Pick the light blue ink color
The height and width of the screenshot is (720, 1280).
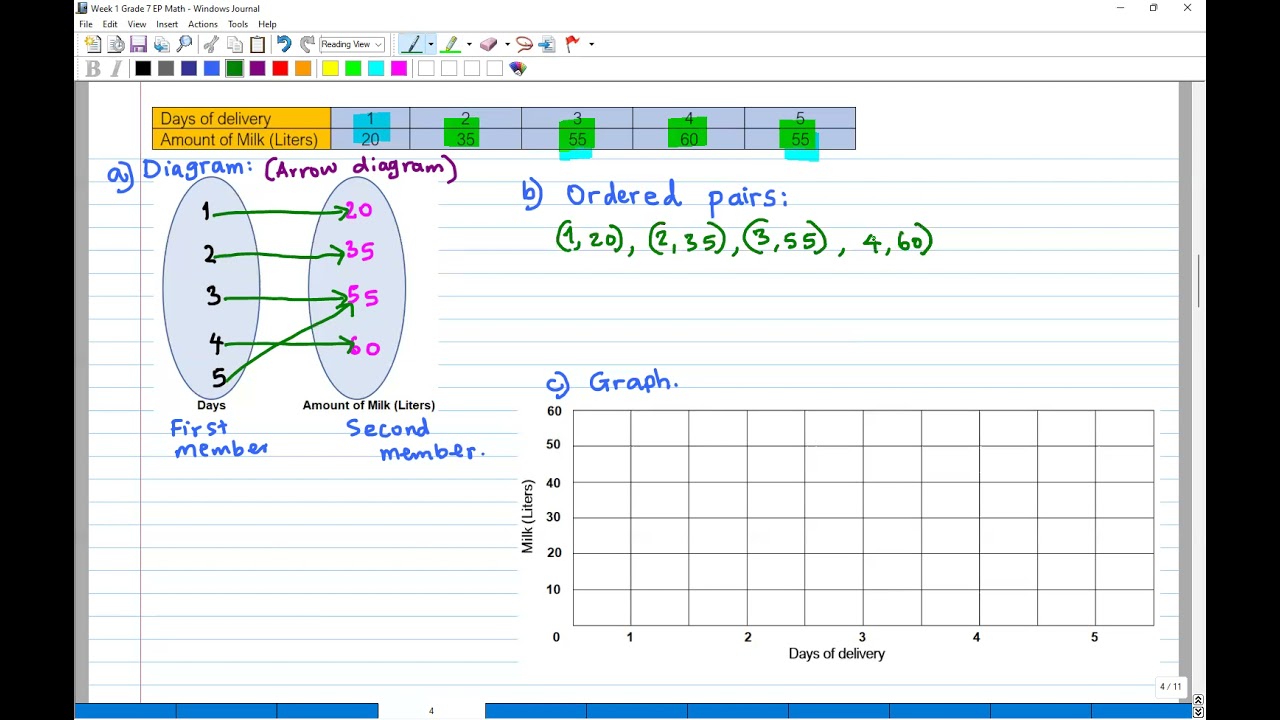[x=212, y=68]
